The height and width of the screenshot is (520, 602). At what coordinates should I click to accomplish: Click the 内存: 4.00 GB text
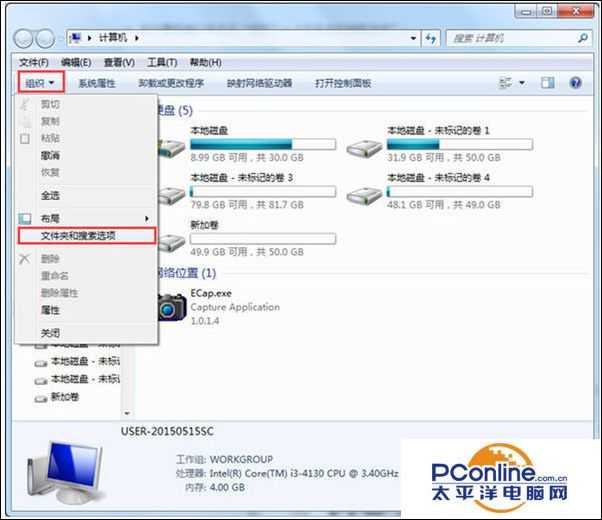point(215,487)
